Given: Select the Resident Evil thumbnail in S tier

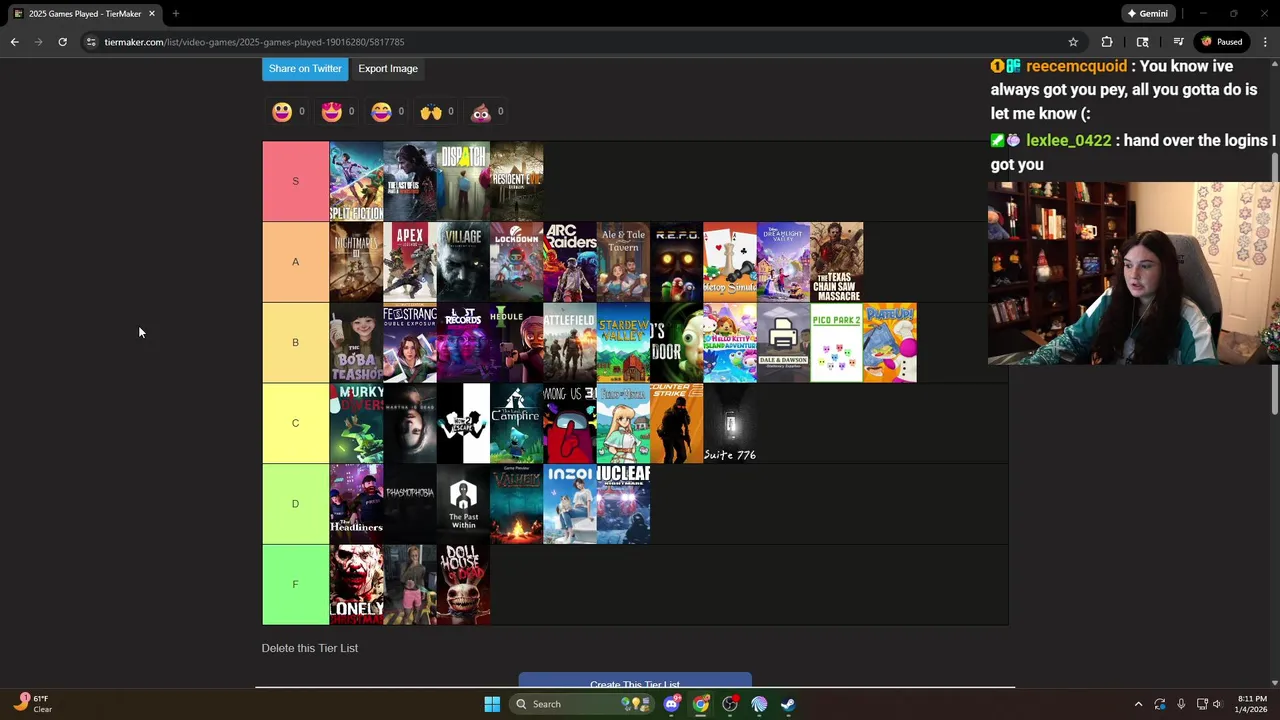Looking at the screenshot, I should (516, 181).
